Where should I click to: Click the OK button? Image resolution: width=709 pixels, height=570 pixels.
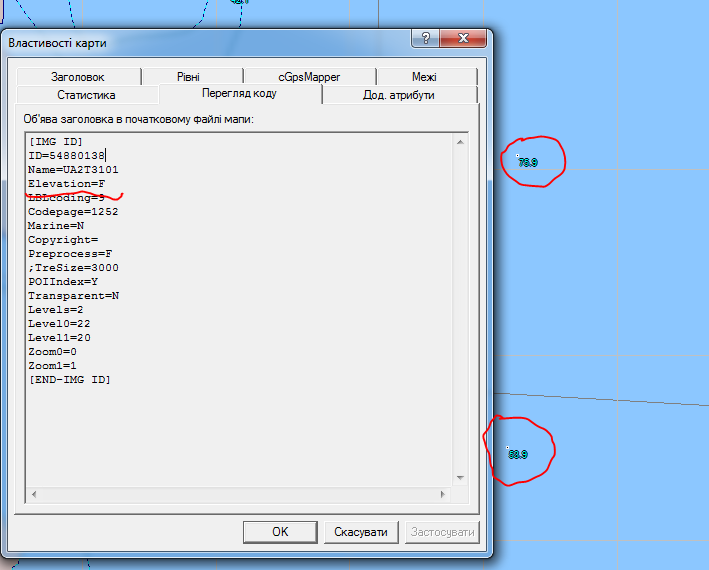click(280, 532)
